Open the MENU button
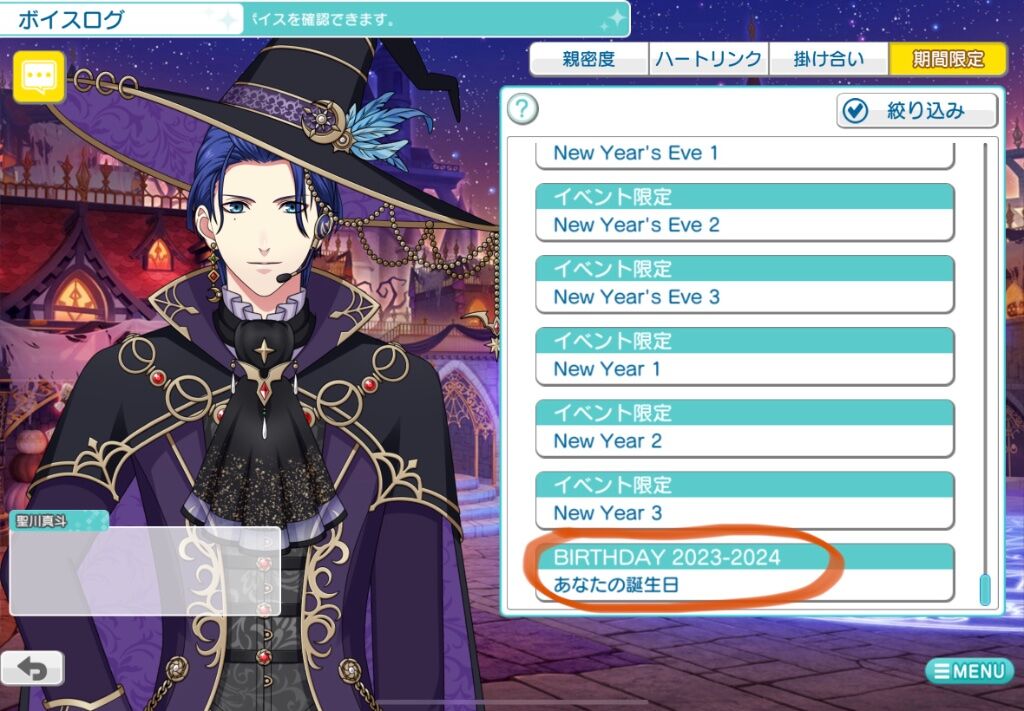The image size is (1024, 711). coord(969,671)
